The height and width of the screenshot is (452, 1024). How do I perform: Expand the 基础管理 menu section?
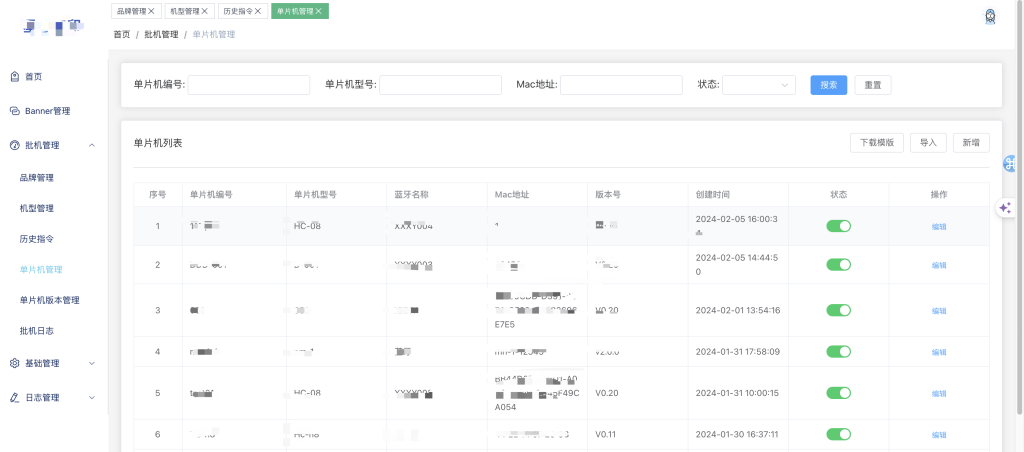(x=92, y=363)
